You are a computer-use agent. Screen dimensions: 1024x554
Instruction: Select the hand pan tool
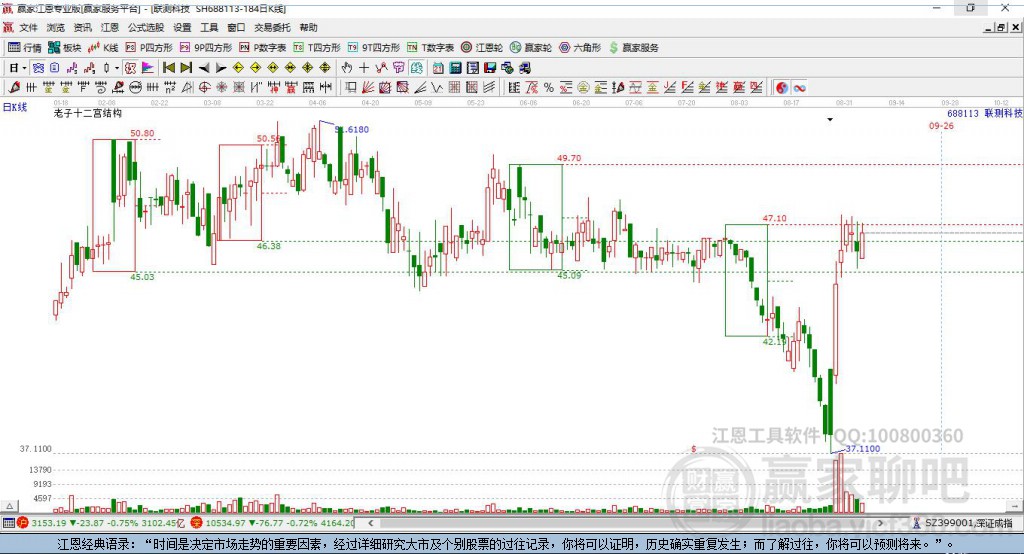347,68
